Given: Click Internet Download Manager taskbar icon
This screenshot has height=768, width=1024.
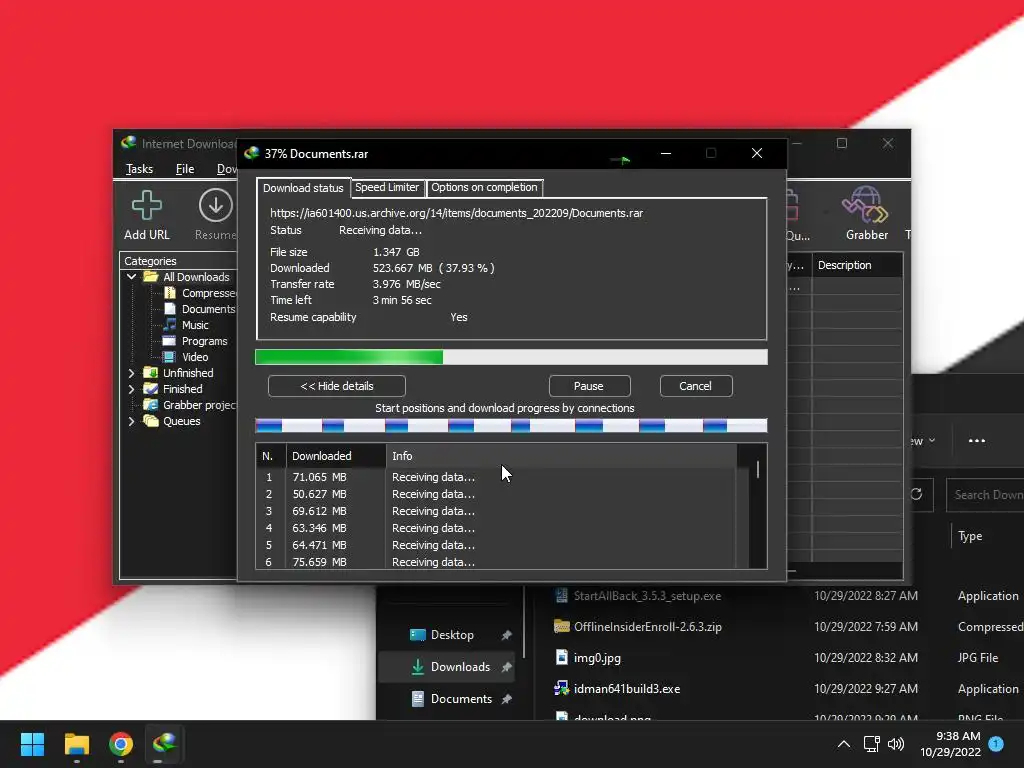Looking at the screenshot, I should (x=165, y=744).
